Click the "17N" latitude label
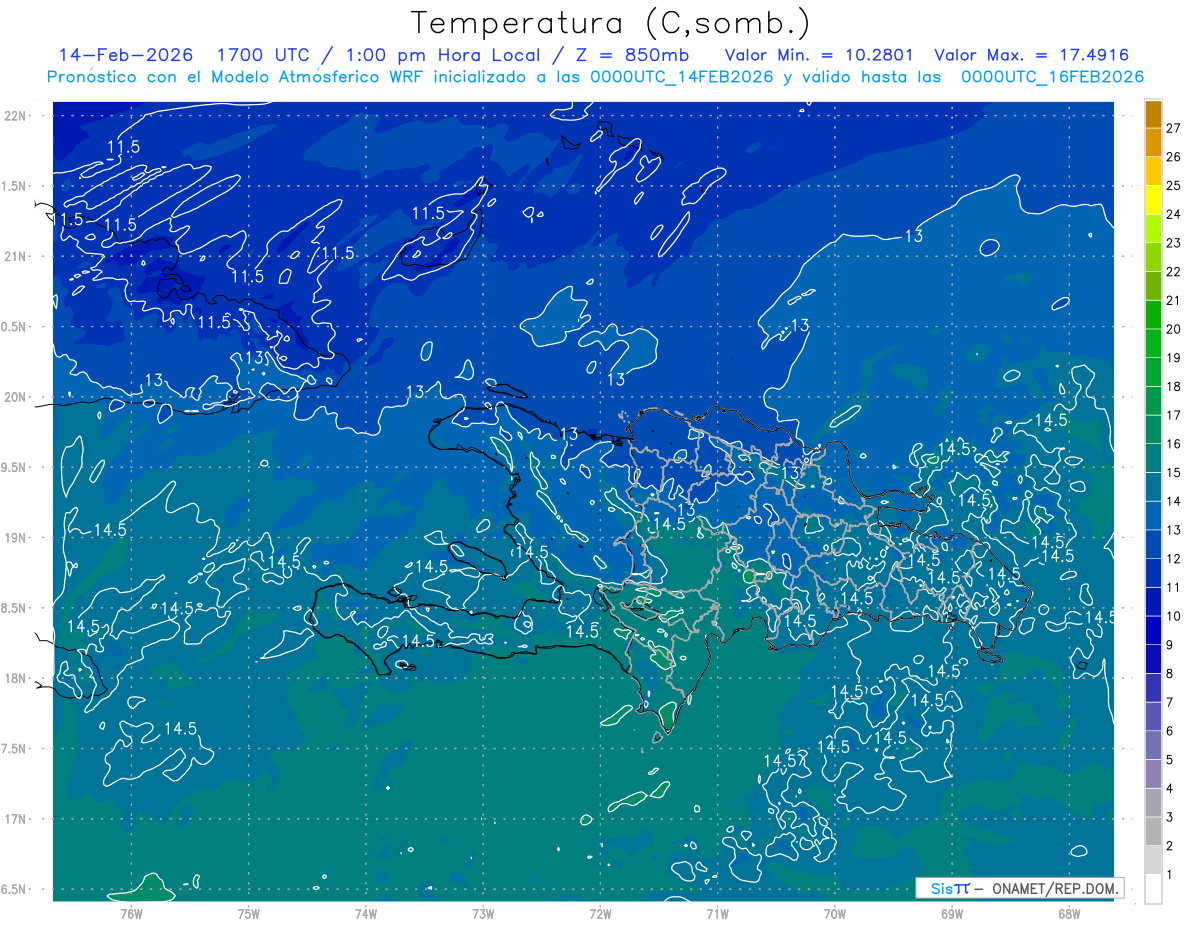This screenshot has width=1200, height=927. pos(15,819)
